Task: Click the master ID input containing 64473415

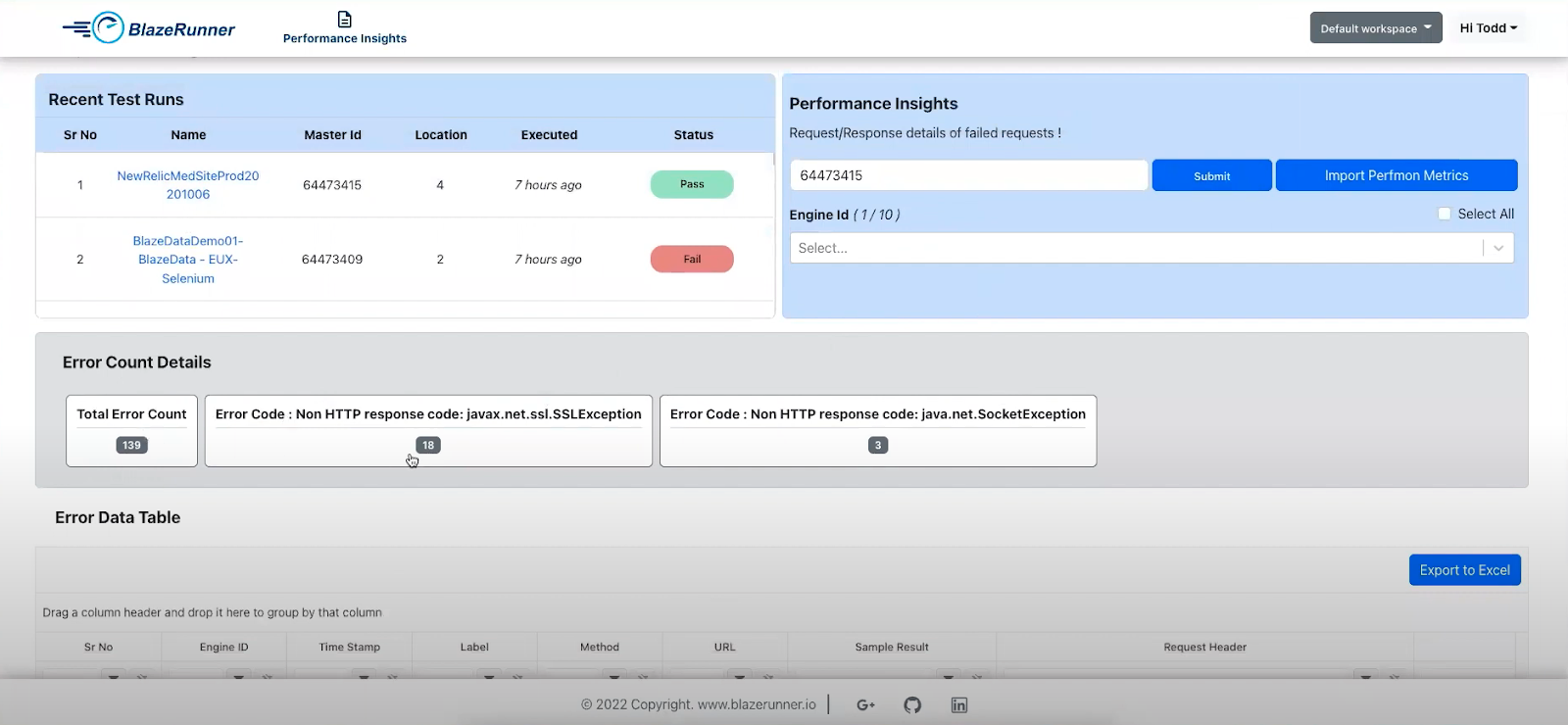Action: (968, 175)
